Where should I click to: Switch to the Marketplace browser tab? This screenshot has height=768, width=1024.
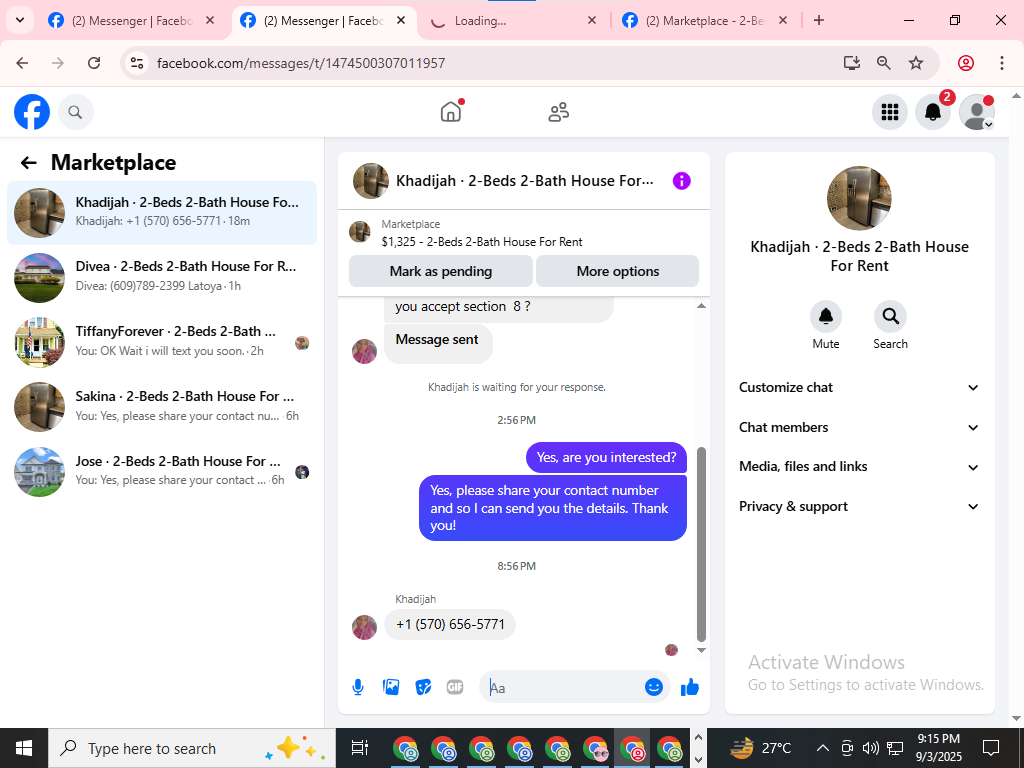pos(705,20)
